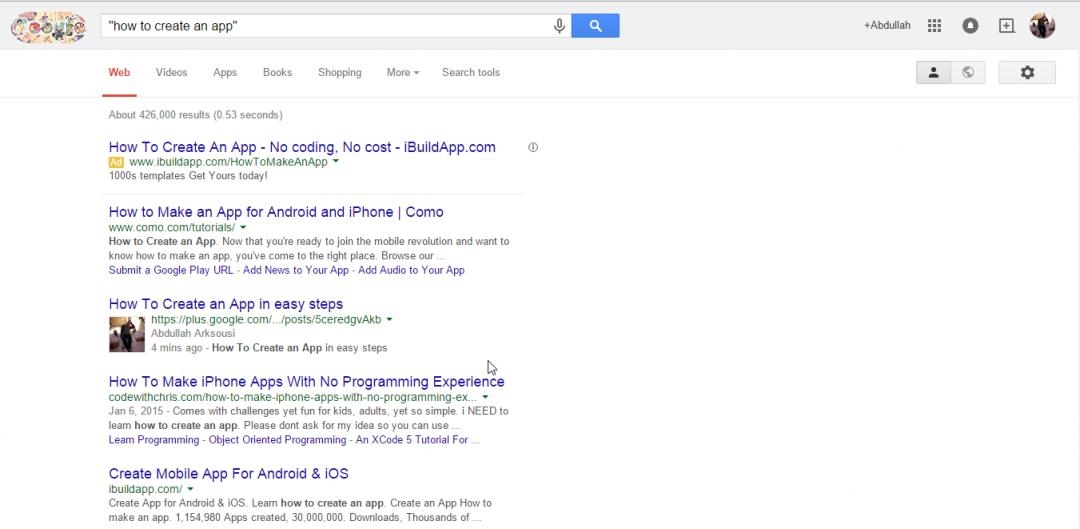
Task: Click '1000s templates Get Yours today!' text
Action: click(188, 176)
